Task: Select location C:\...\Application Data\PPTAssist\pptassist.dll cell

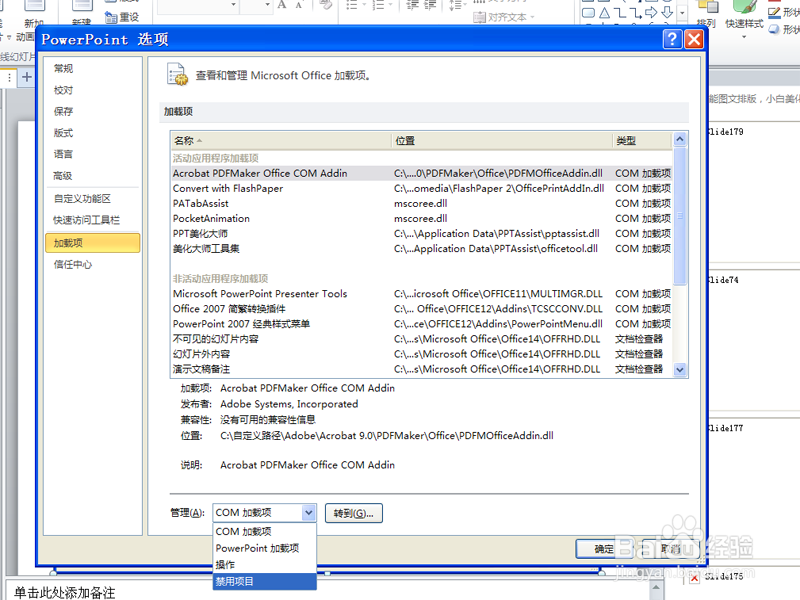Action: pos(496,234)
